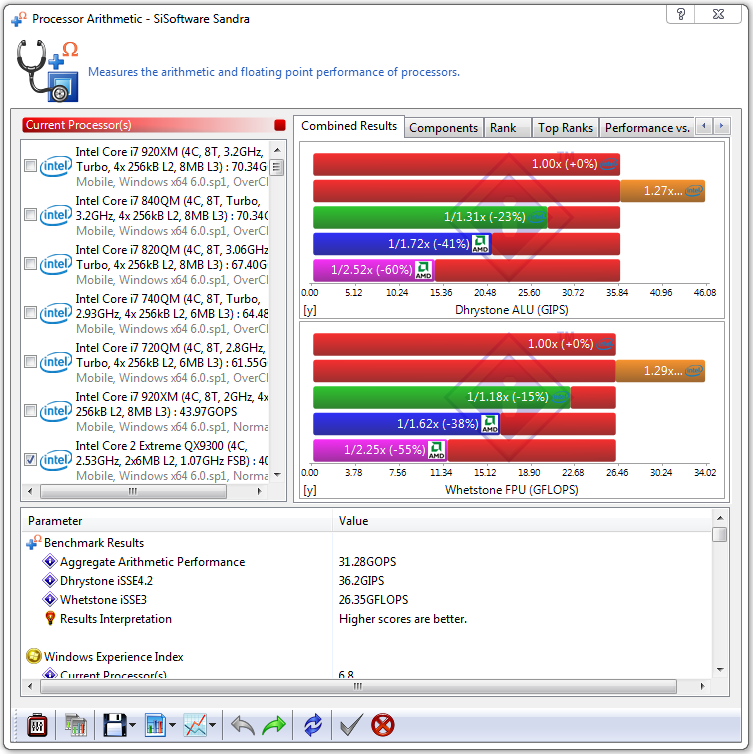
Task: Check the Core i7 920XM 3.2GHz checkbox
Action: coord(30,166)
